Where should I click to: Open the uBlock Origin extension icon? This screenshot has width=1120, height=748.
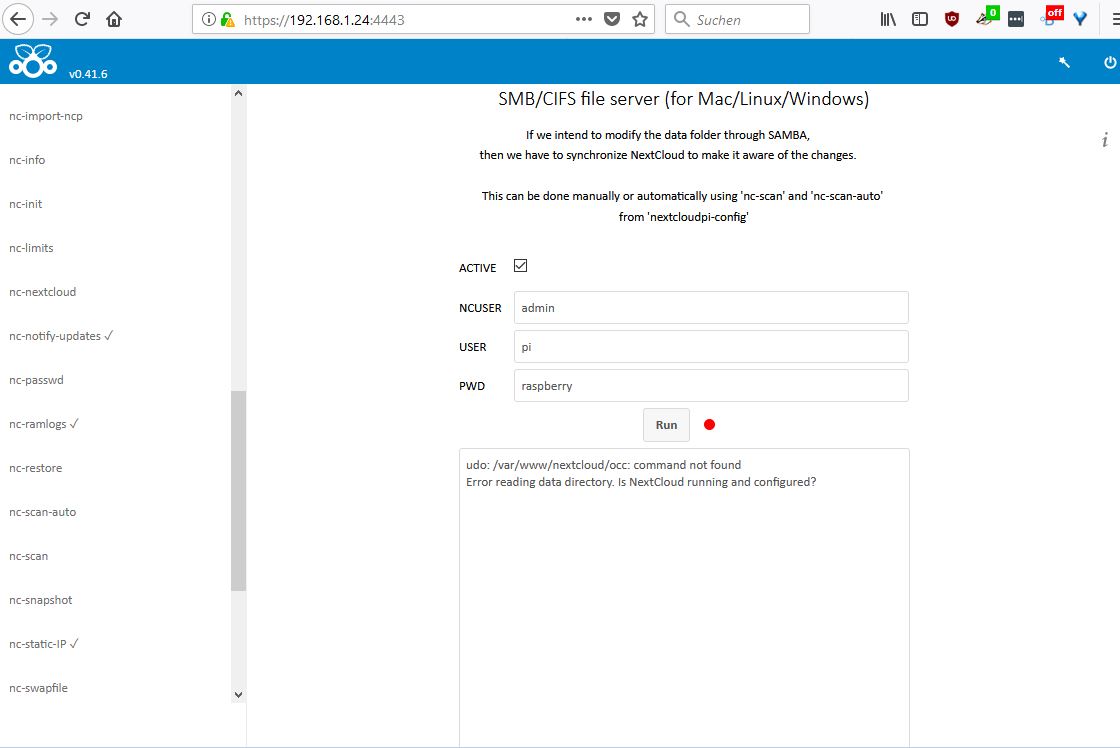(952, 19)
